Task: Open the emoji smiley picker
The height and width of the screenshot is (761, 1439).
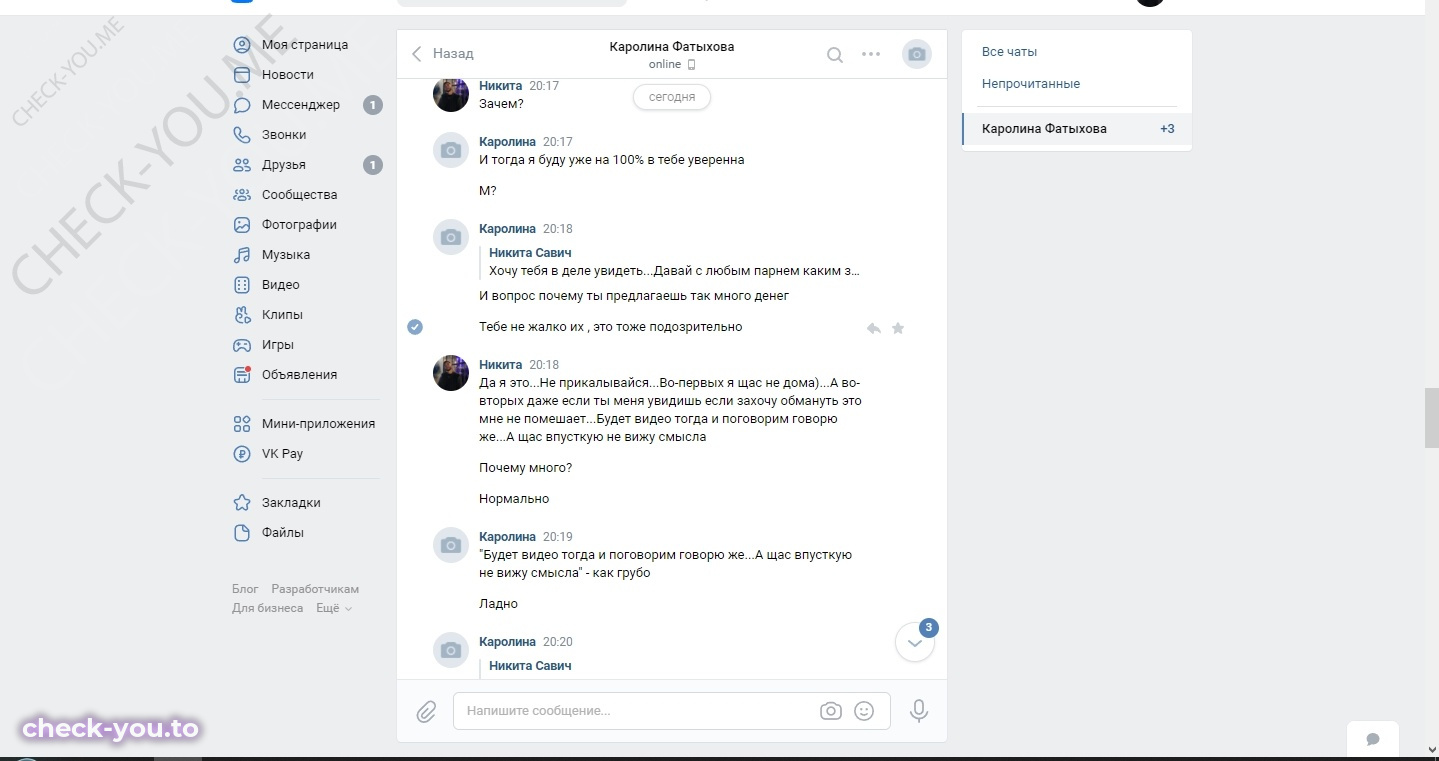Action: coord(864,711)
